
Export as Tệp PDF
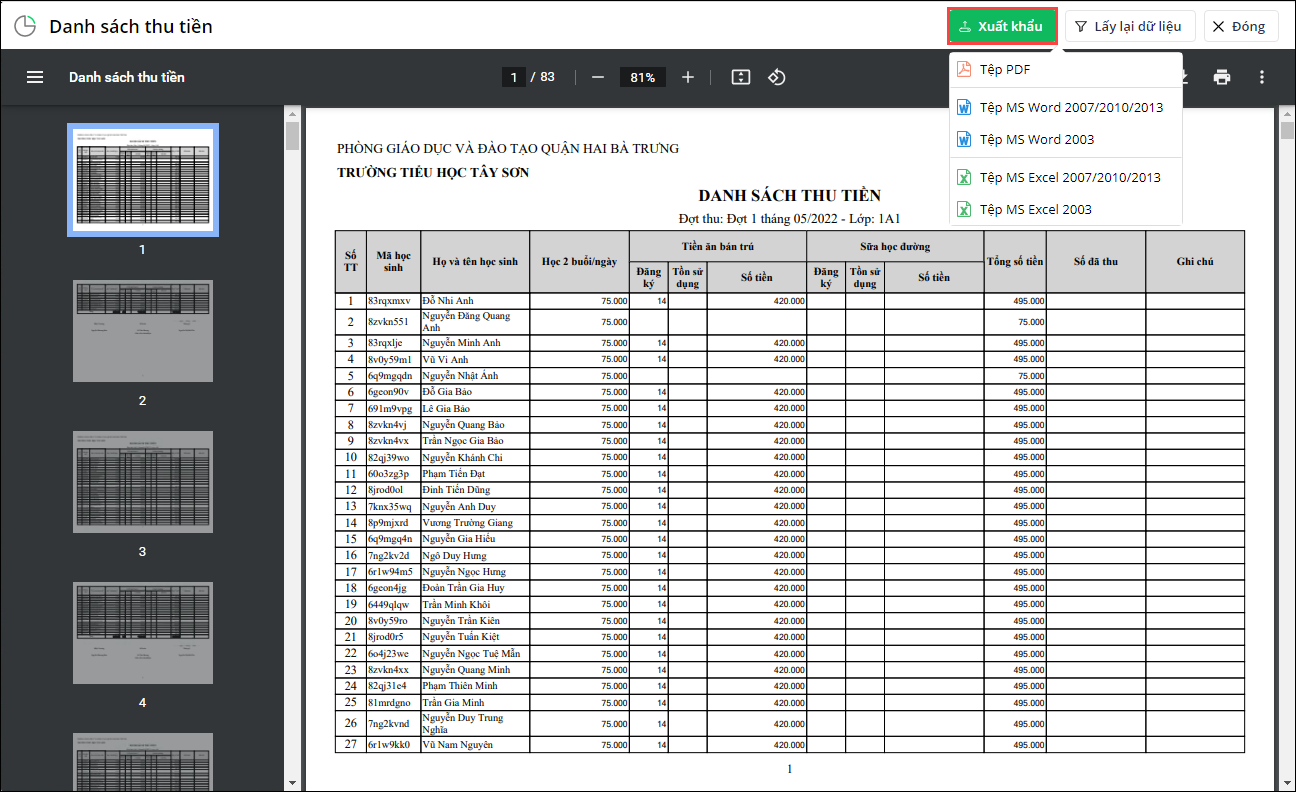[1004, 69]
